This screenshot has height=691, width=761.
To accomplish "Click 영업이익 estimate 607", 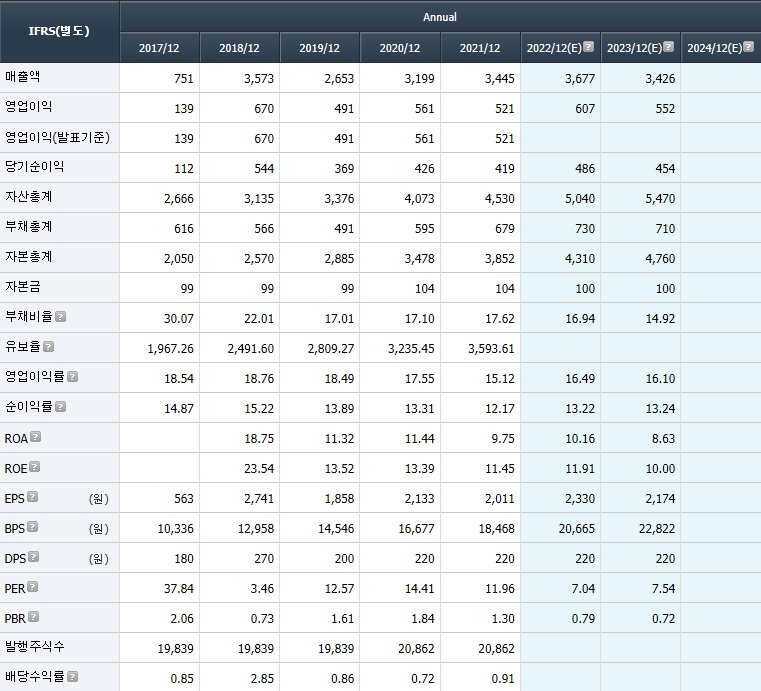I will coord(585,109).
